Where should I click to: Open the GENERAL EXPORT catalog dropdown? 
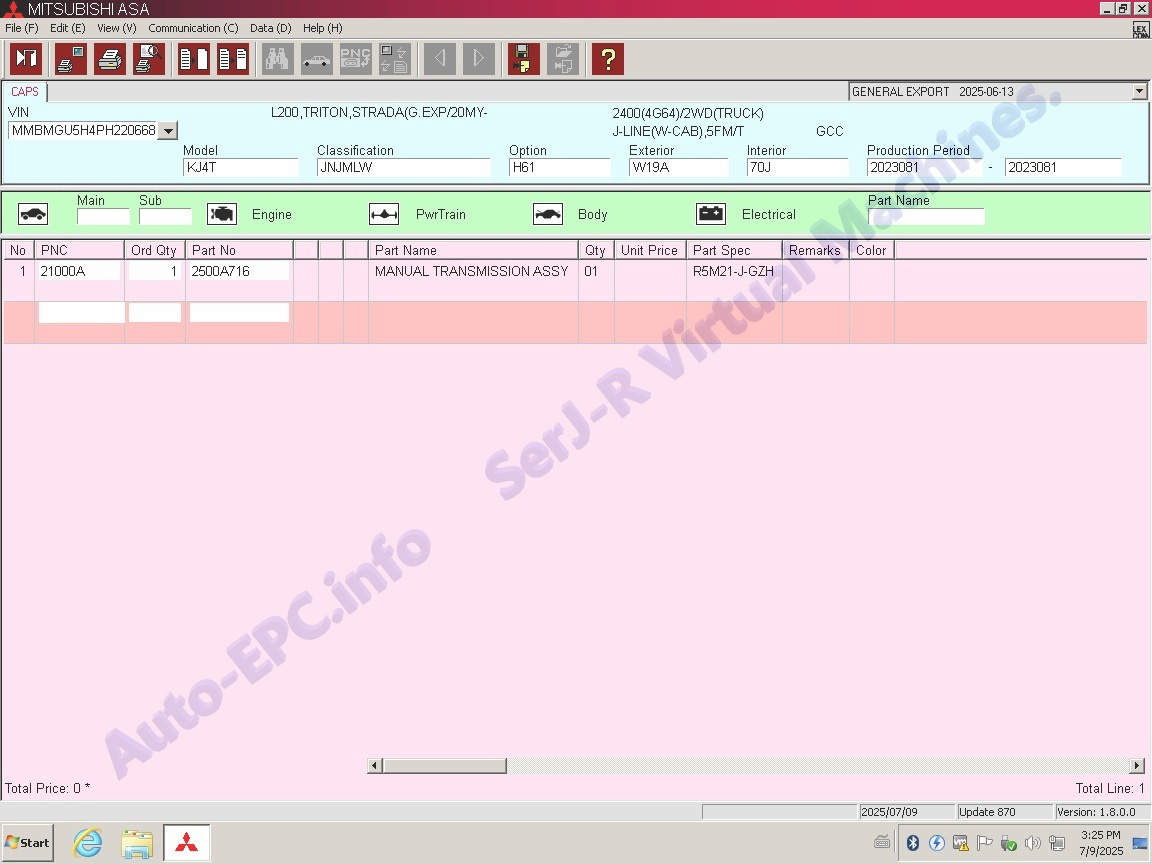[1139, 92]
